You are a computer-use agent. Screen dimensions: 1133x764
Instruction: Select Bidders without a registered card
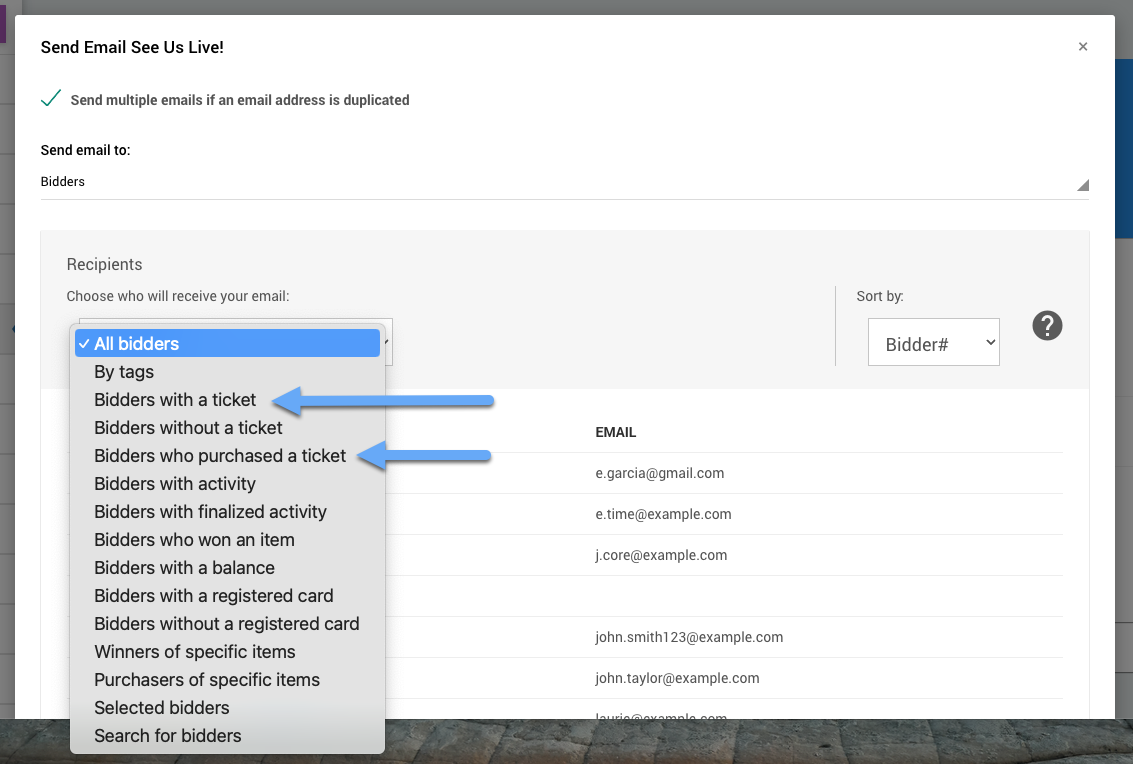[x=226, y=624]
